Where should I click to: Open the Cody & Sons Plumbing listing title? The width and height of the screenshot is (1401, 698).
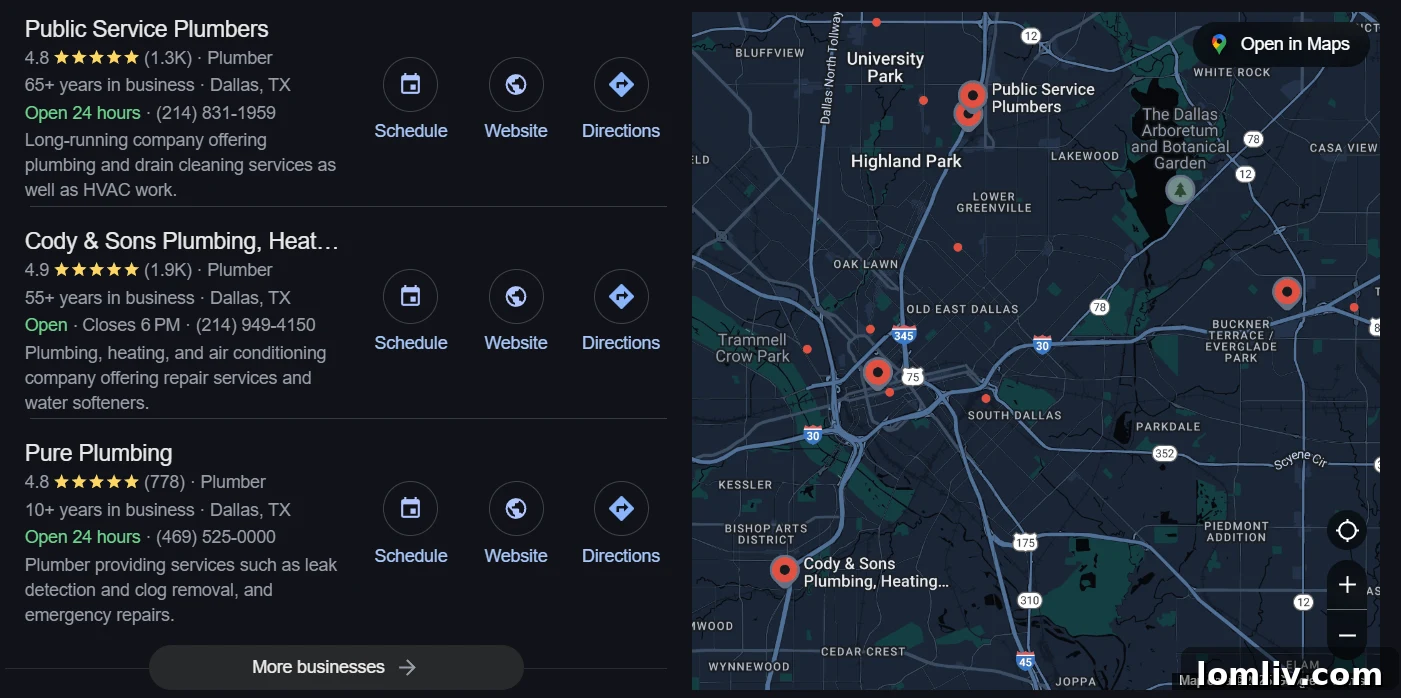[x=181, y=241]
